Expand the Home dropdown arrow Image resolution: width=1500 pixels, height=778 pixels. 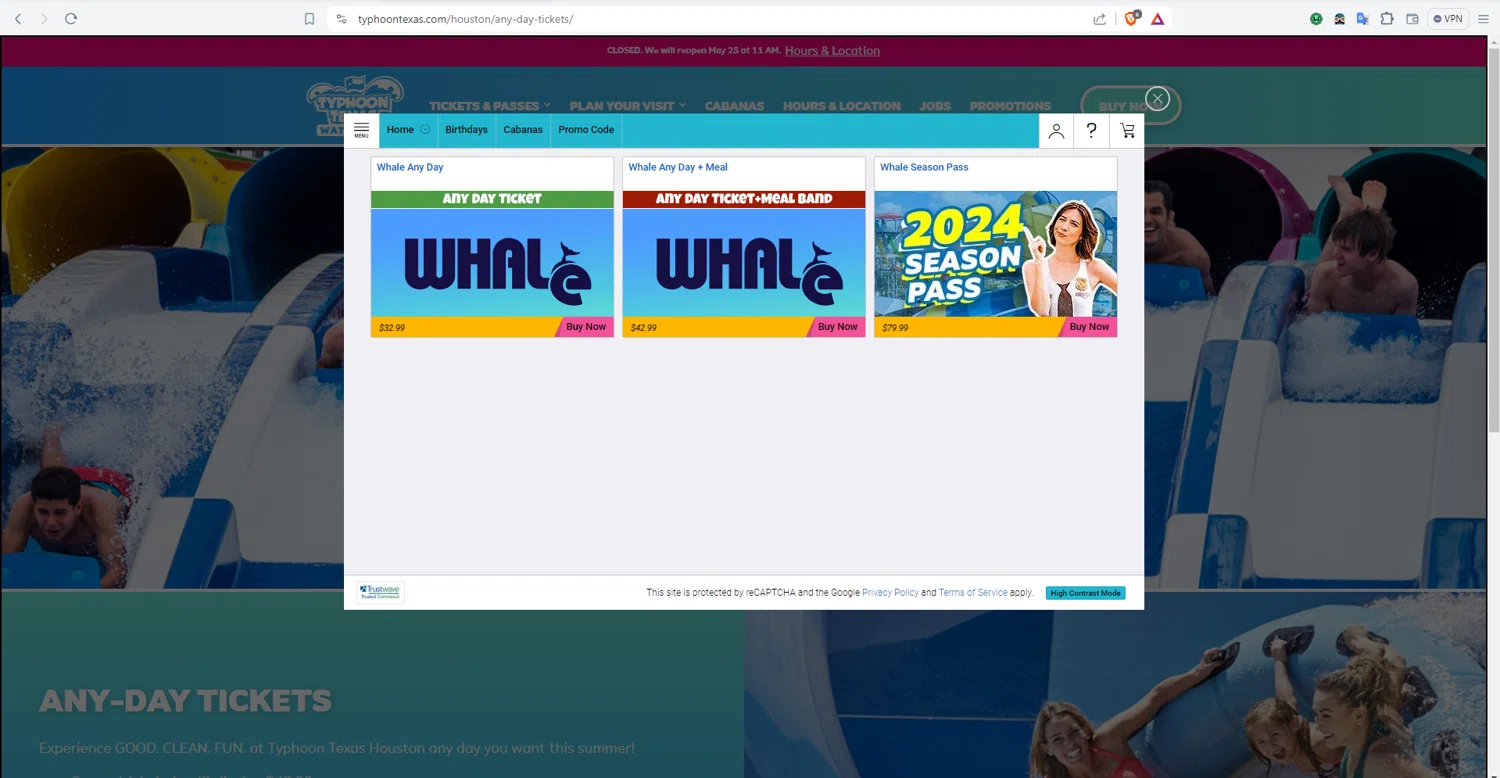tap(425, 129)
